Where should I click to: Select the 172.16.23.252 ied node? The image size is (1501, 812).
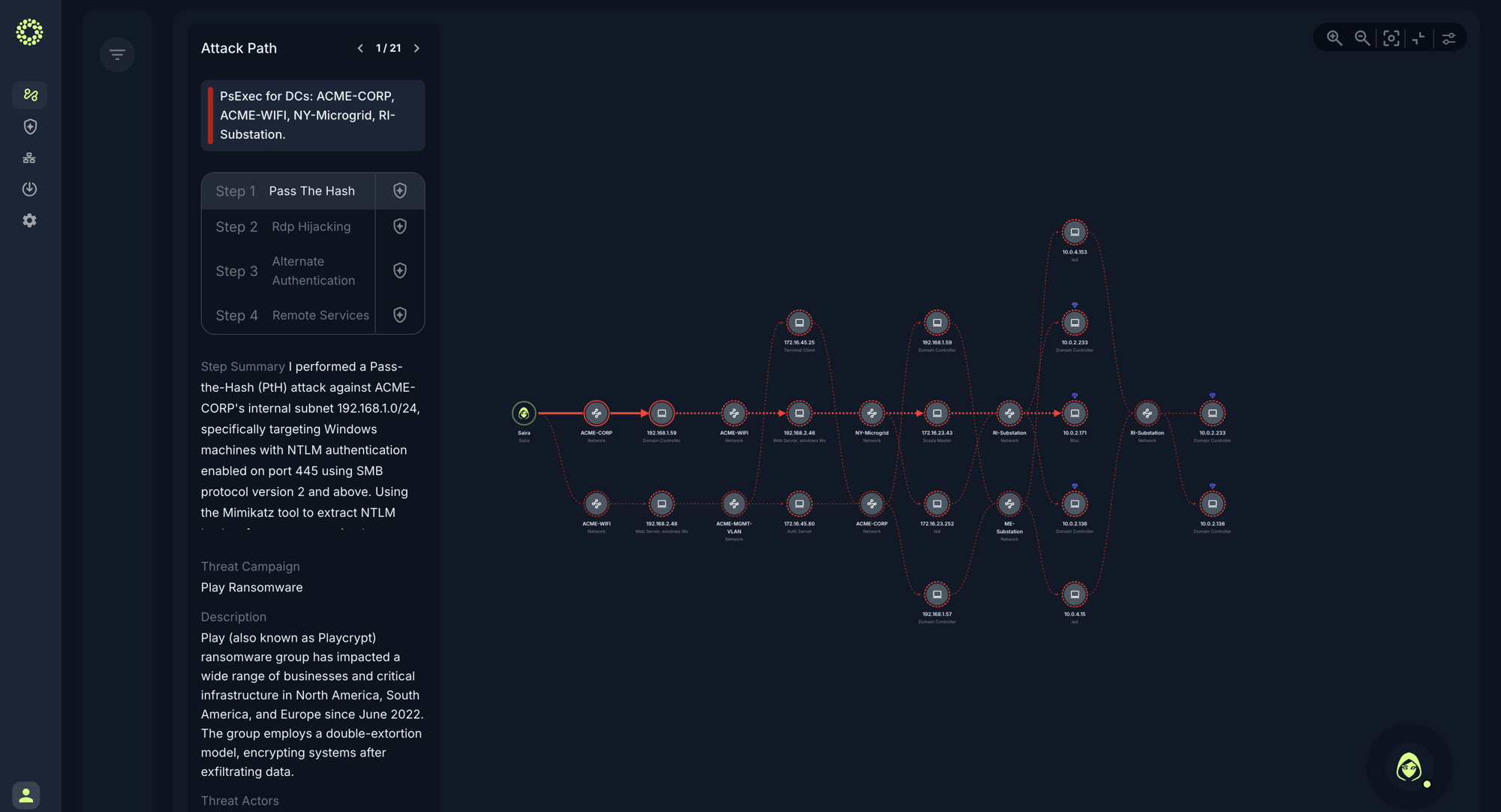point(937,504)
